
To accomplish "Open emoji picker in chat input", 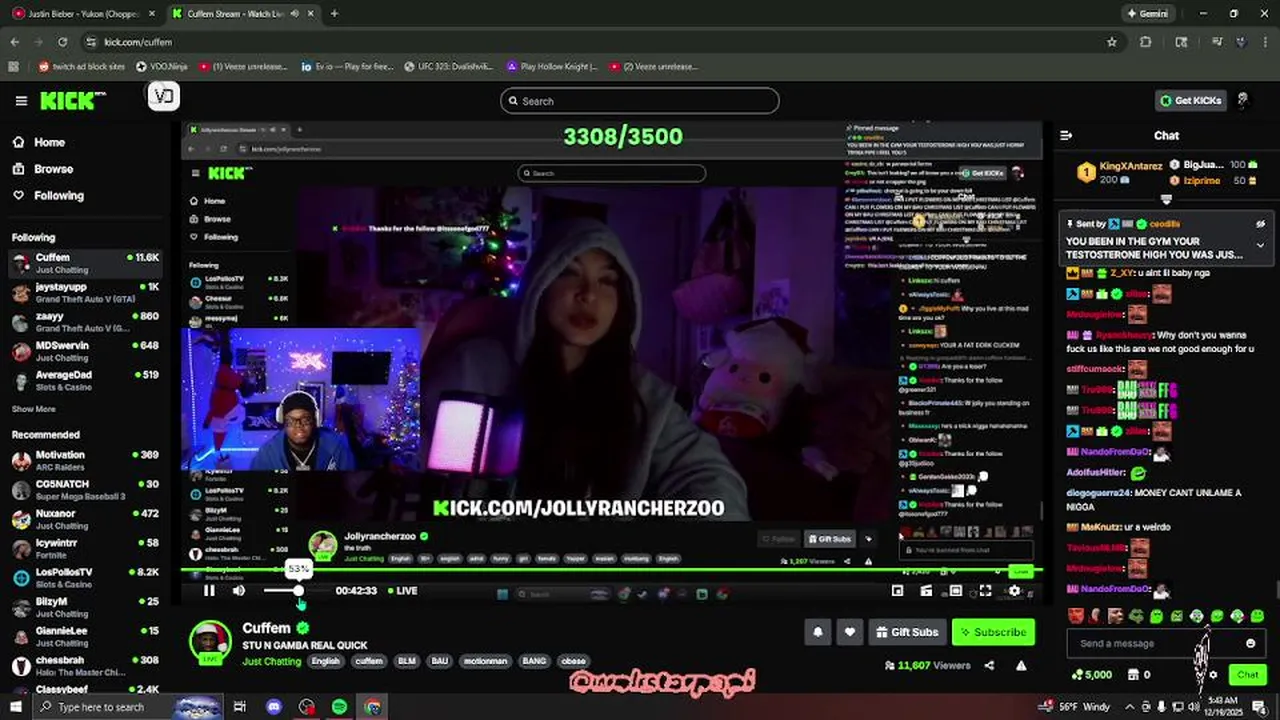I will point(1250,644).
